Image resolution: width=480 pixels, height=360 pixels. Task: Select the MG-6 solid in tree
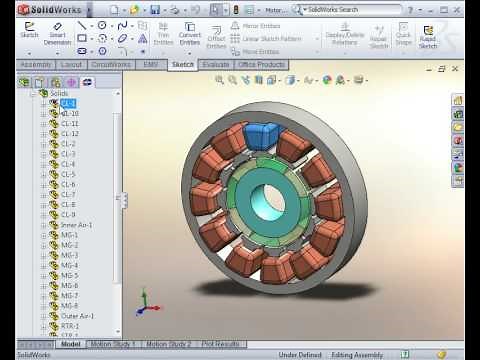pyautogui.click(x=70, y=286)
